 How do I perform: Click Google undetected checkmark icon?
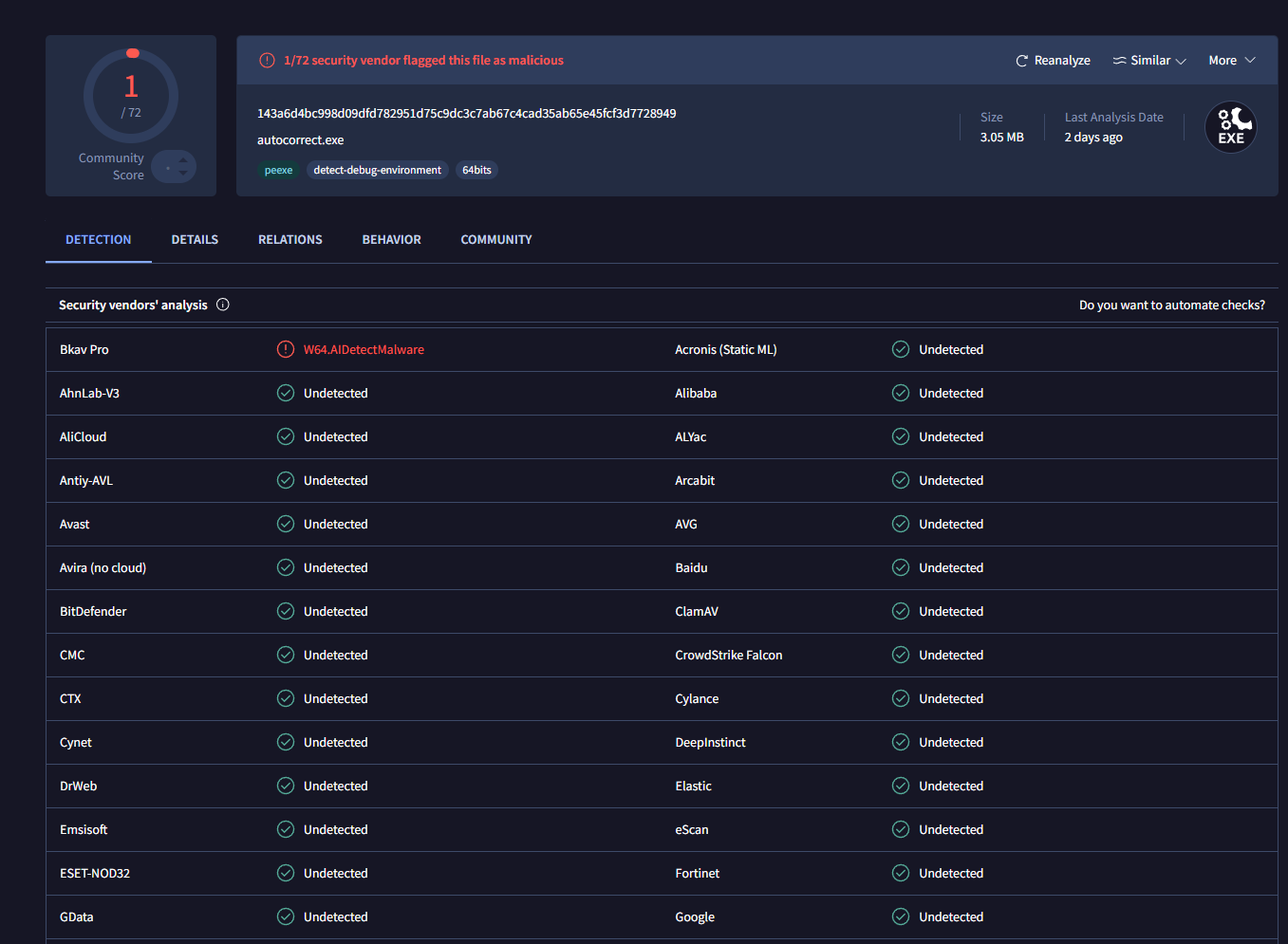click(x=901, y=916)
